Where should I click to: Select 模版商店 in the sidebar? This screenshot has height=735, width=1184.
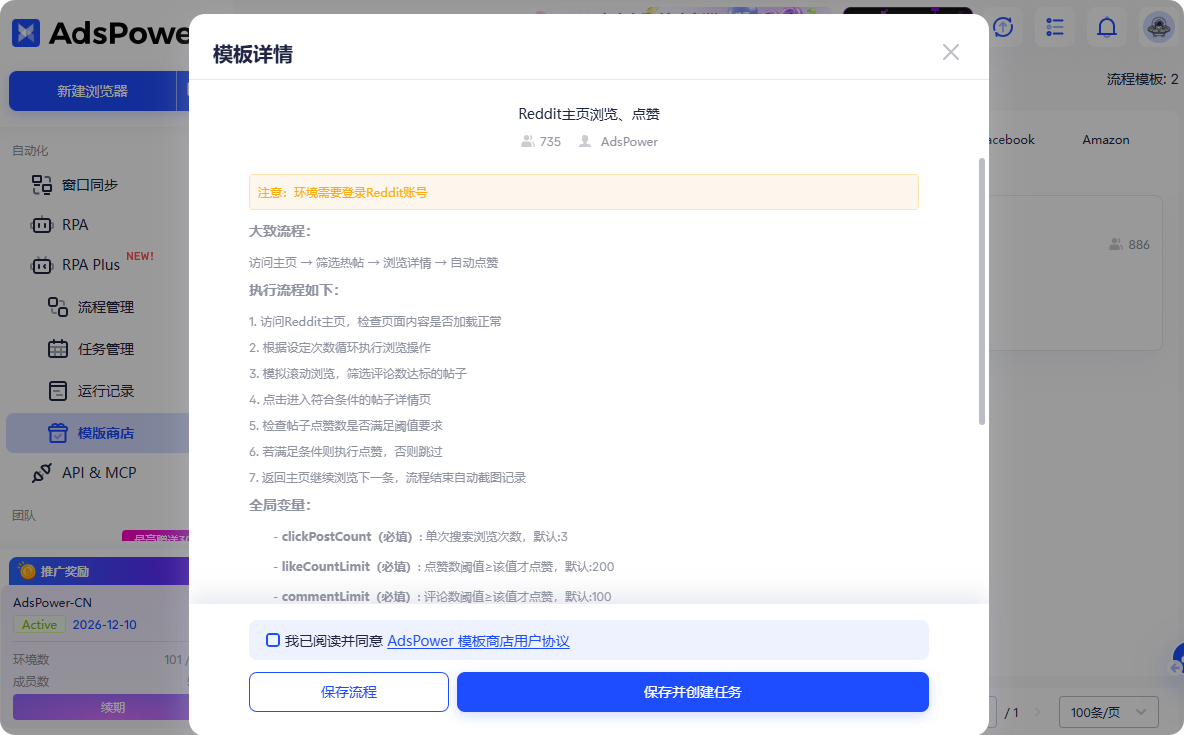[x=97, y=433]
